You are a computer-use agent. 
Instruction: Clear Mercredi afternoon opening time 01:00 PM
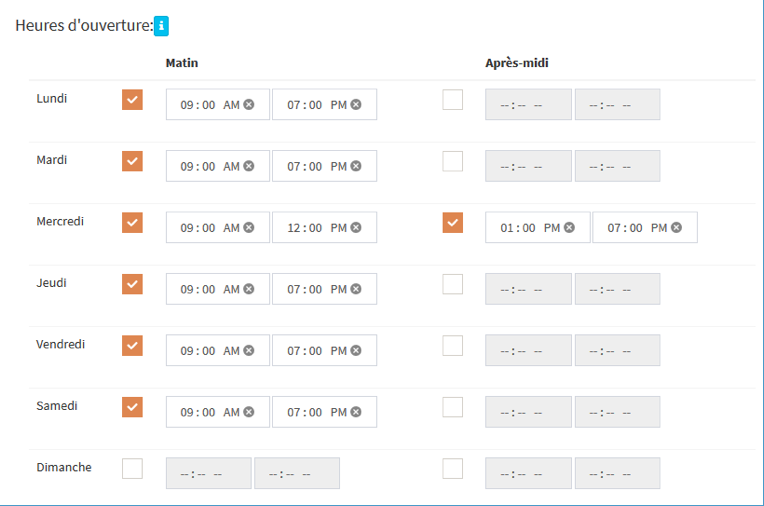(x=569, y=228)
